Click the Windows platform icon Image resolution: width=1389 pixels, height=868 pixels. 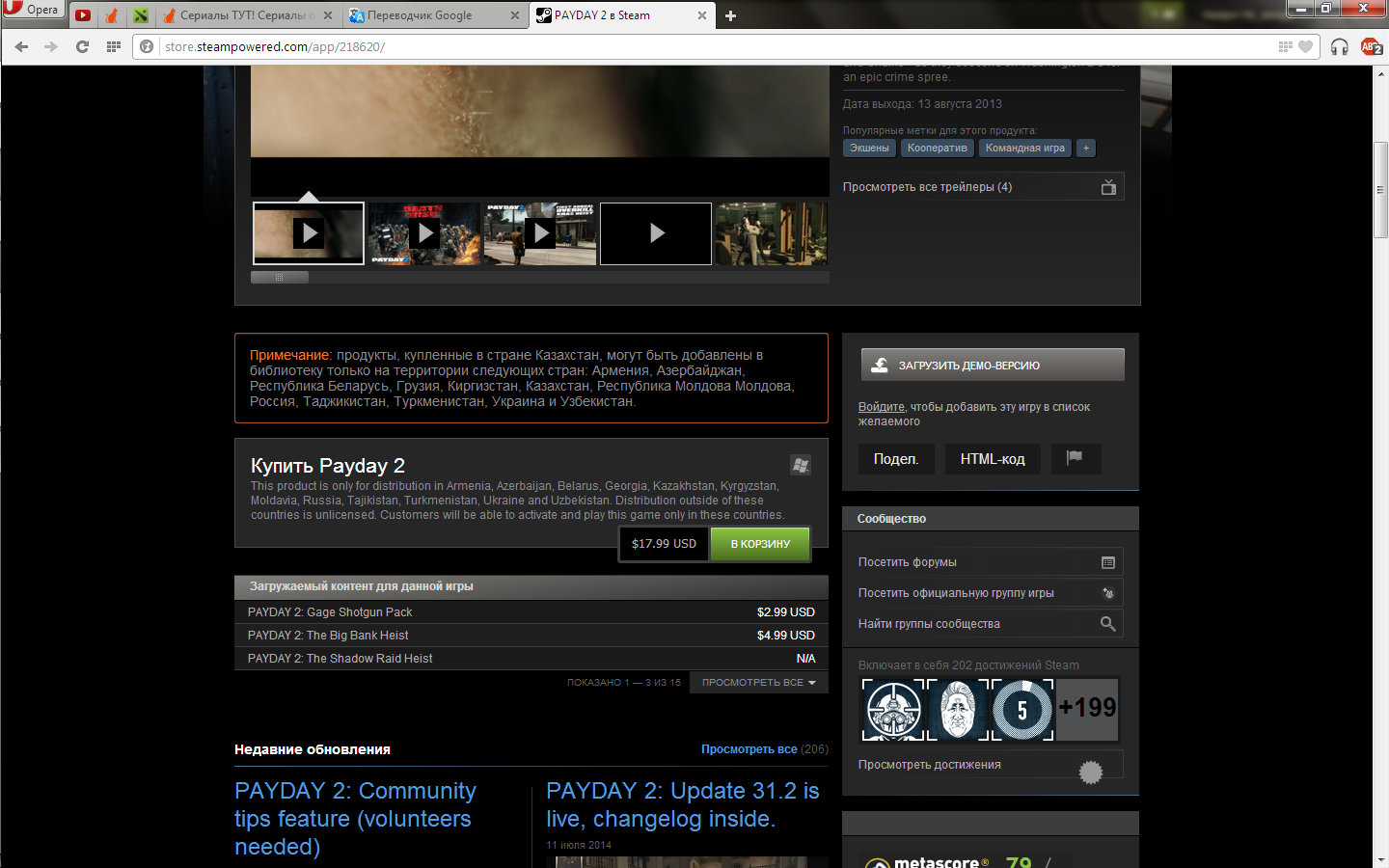[801, 465]
